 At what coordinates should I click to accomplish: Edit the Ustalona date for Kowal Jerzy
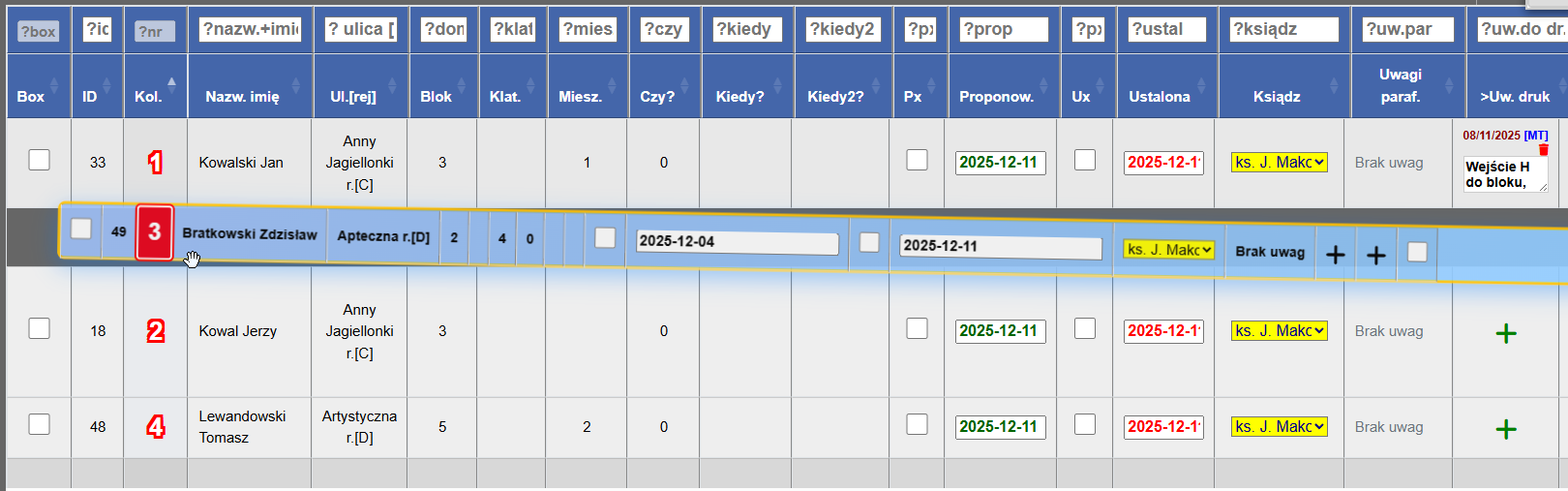pyautogui.click(x=1163, y=331)
